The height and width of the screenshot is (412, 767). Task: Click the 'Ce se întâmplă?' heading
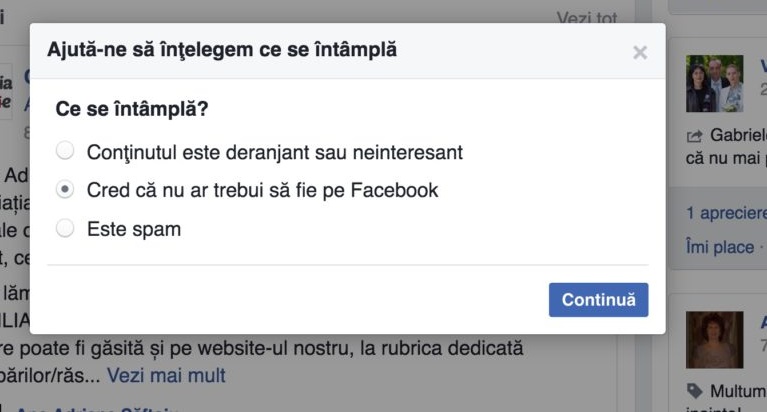tap(132, 109)
